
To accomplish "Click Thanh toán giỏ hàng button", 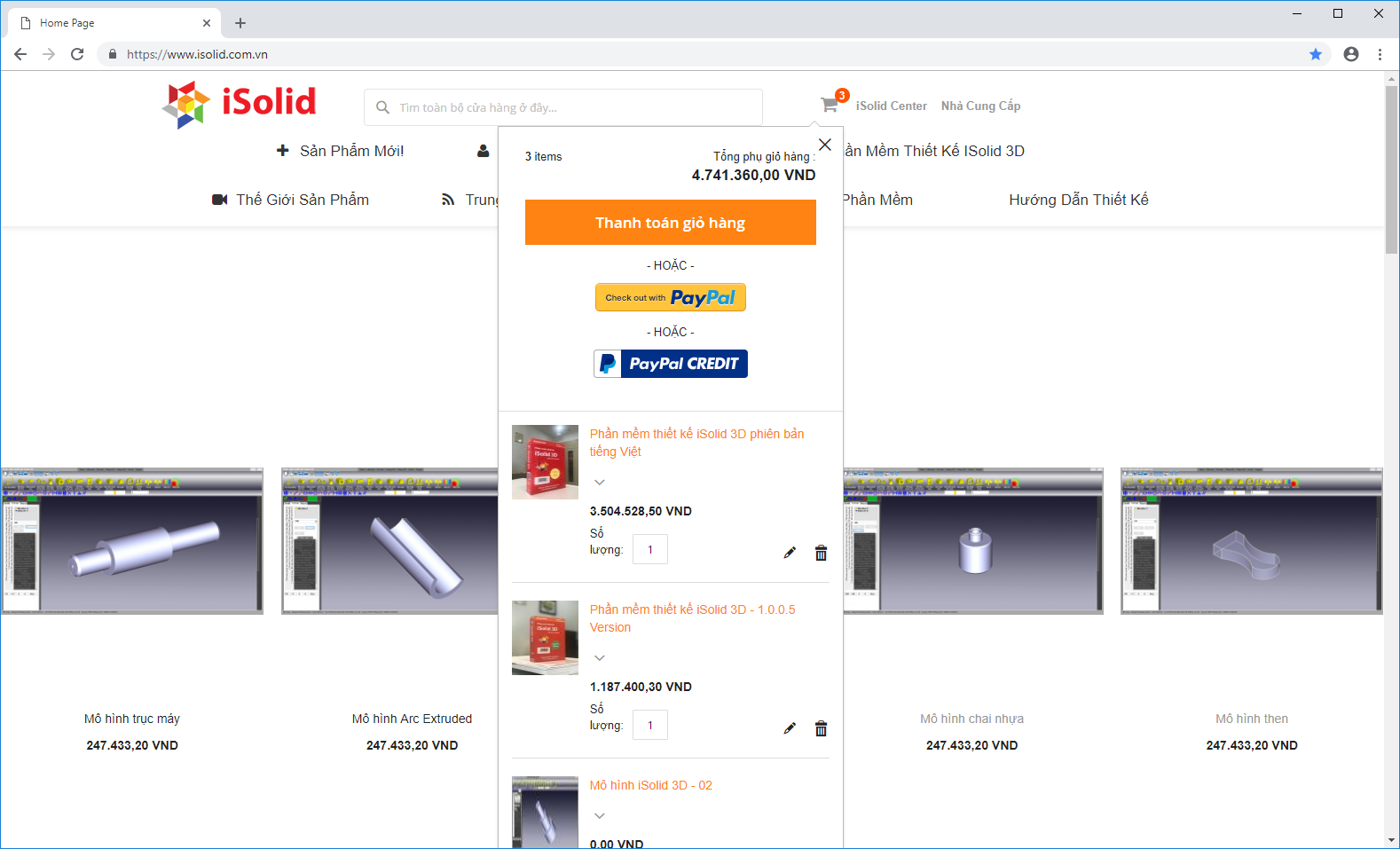I will pyautogui.click(x=671, y=222).
